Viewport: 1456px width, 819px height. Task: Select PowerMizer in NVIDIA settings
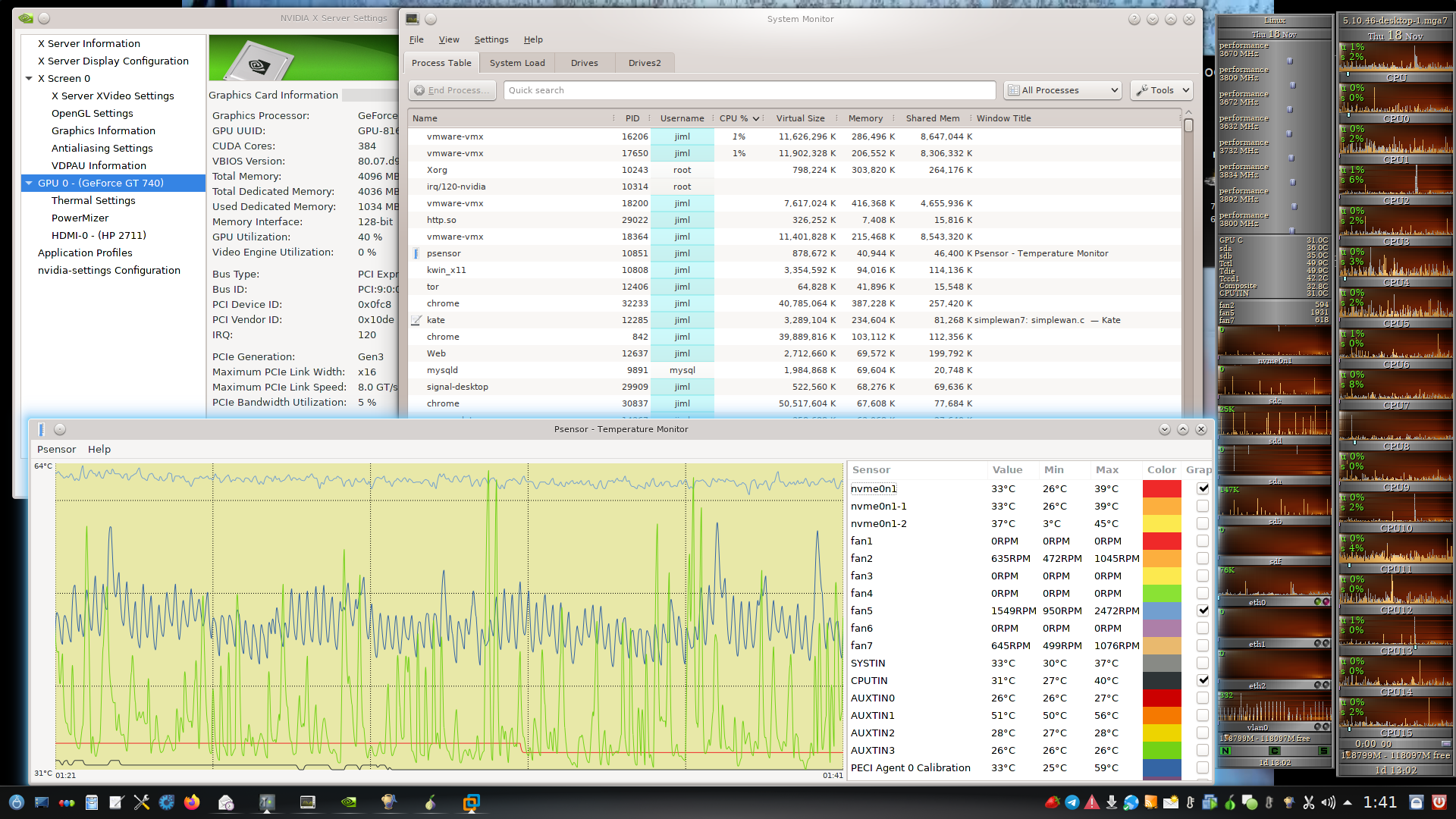[80, 218]
